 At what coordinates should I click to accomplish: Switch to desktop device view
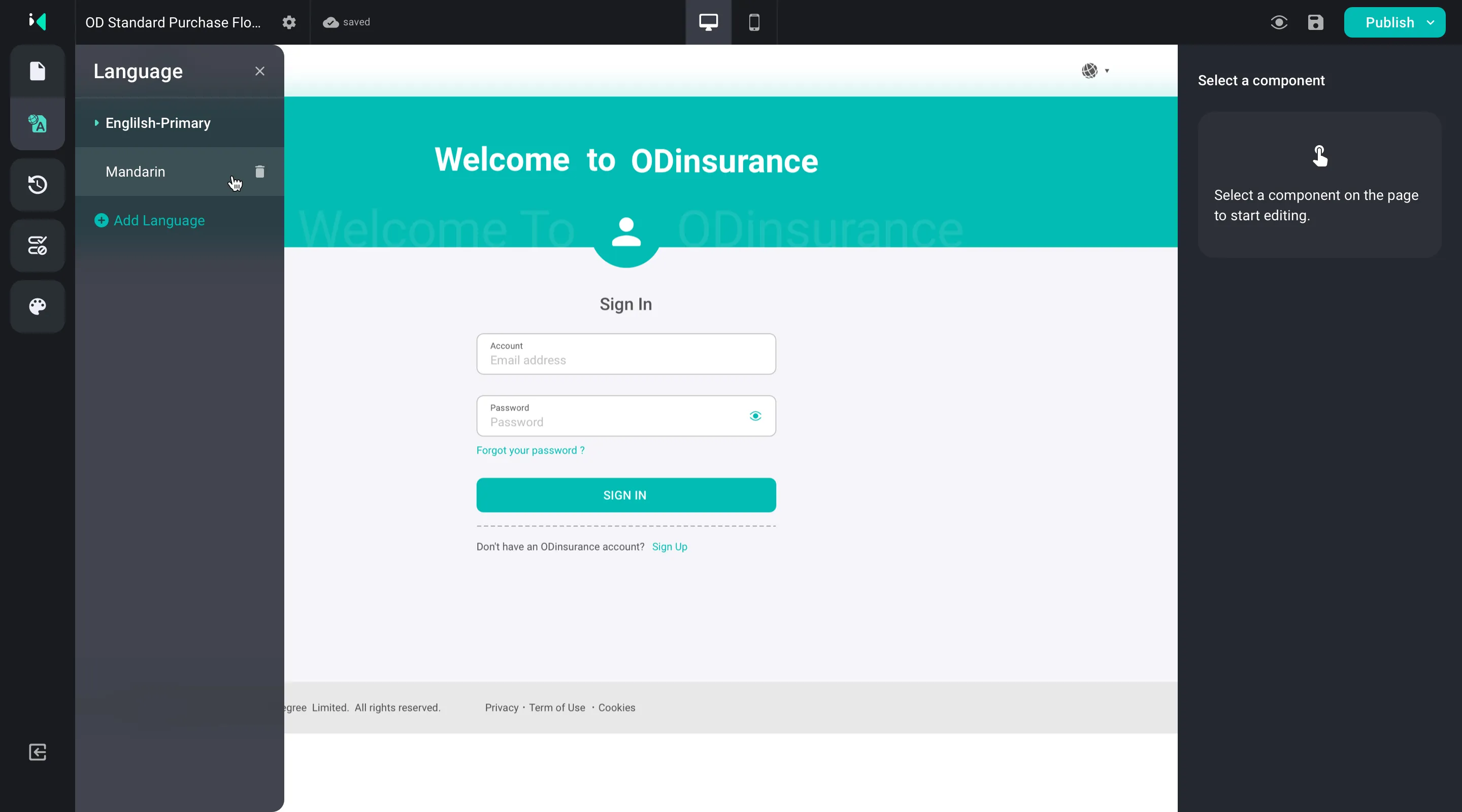click(708, 22)
